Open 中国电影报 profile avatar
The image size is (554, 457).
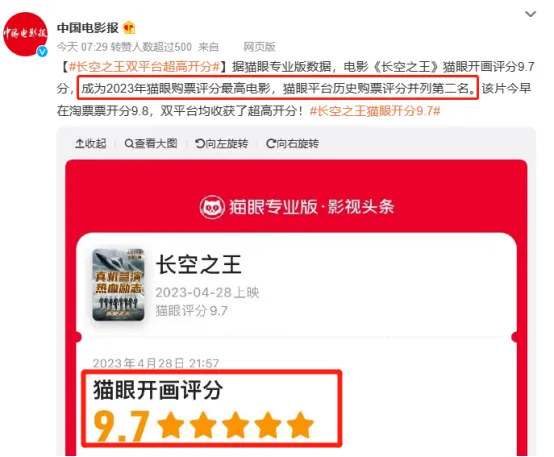pyautogui.click(x=25, y=34)
